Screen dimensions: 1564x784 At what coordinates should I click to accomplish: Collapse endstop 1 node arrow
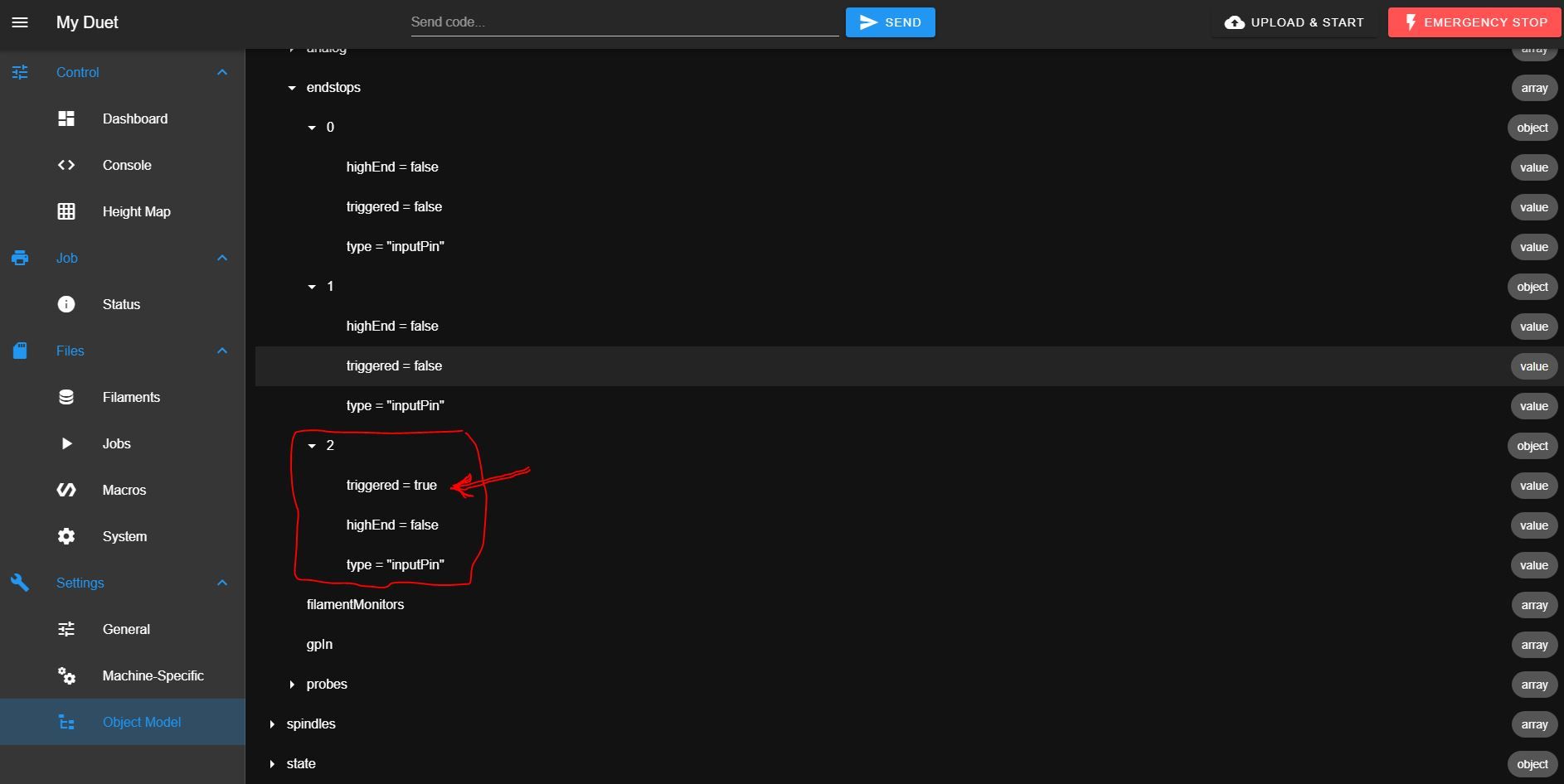point(312,287)
